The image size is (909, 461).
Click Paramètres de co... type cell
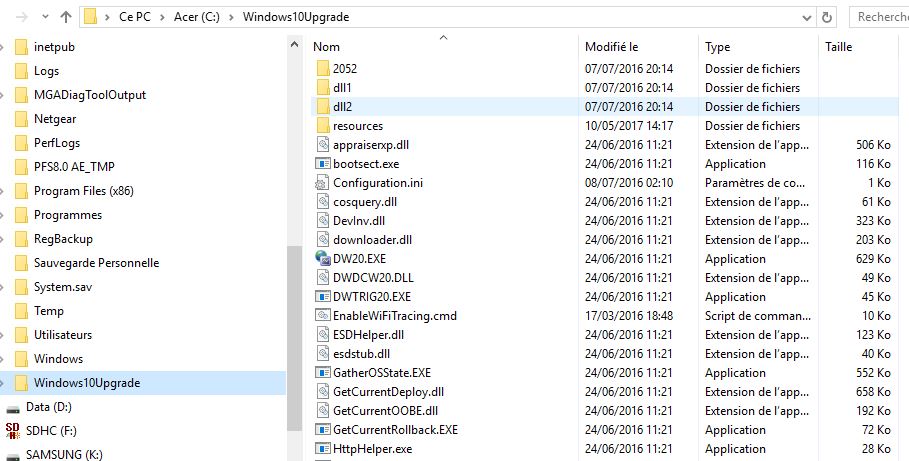pyautogui.click(x=755, y=183)
